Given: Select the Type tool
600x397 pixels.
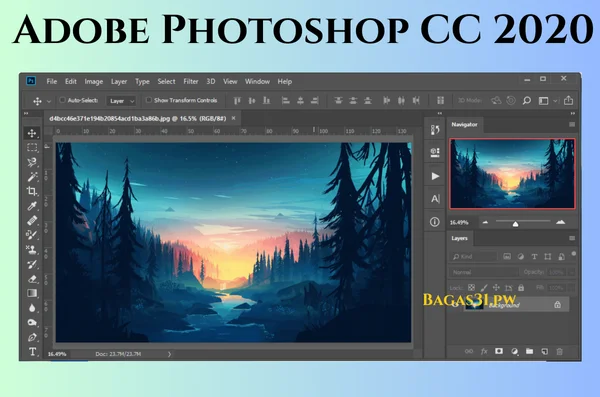Looking at the screenshot, I should [32, 351].
